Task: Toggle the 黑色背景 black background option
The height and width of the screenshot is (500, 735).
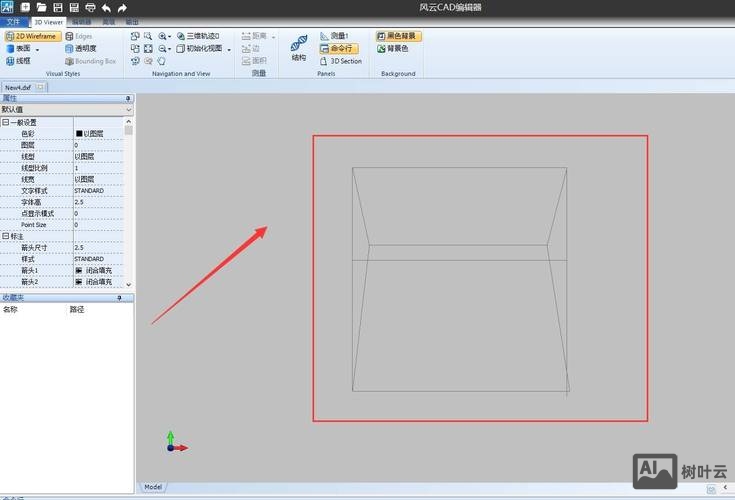Action: tap(398, 36)
